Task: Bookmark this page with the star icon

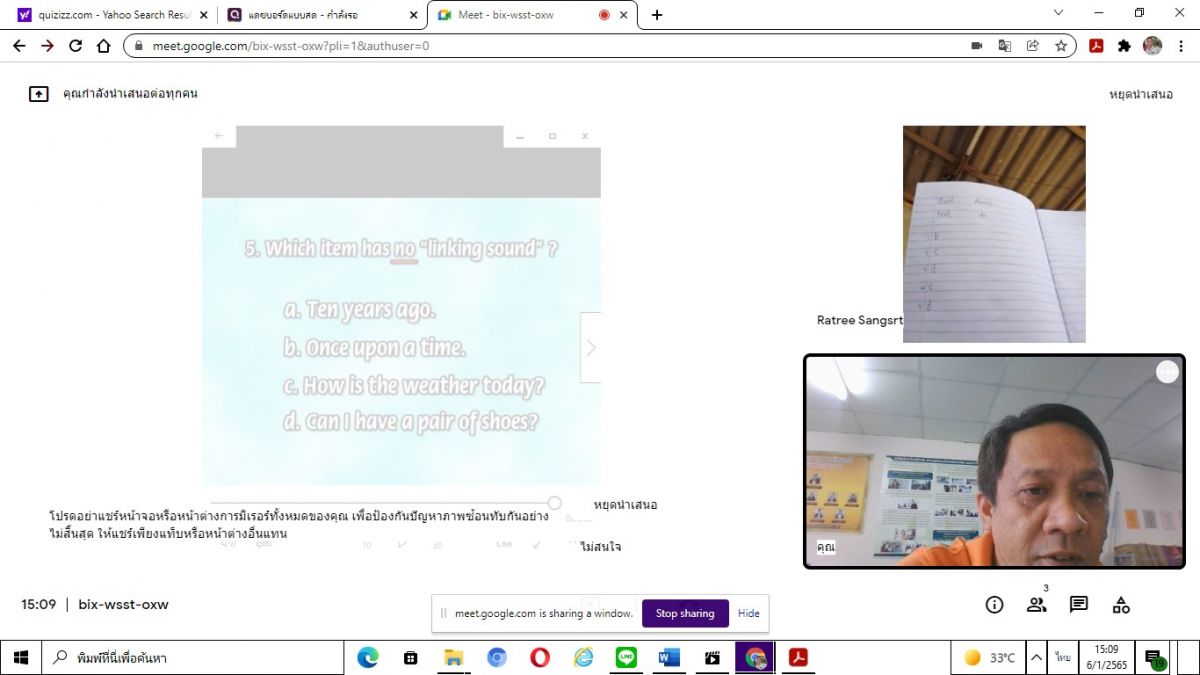Action: click(x=1061, y=46)
